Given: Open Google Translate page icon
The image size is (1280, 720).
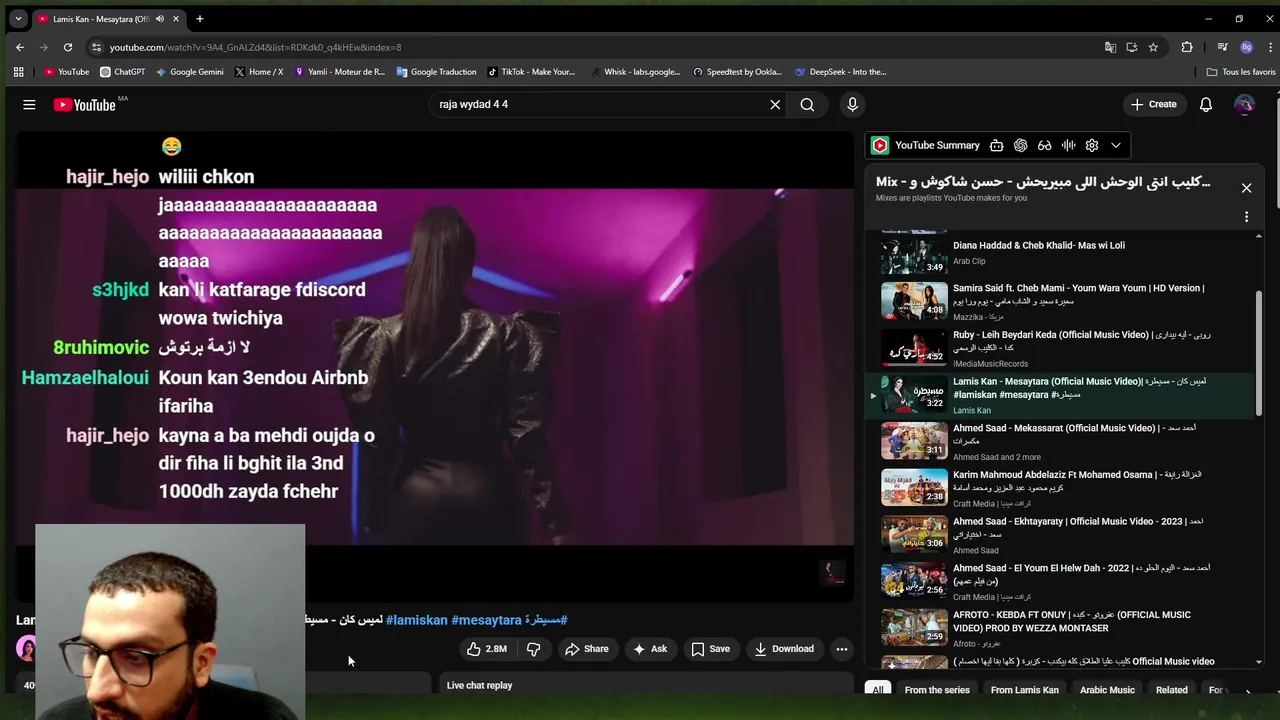Looking at the screenshot, I should pyautogui.click(x=1110, y=47).
